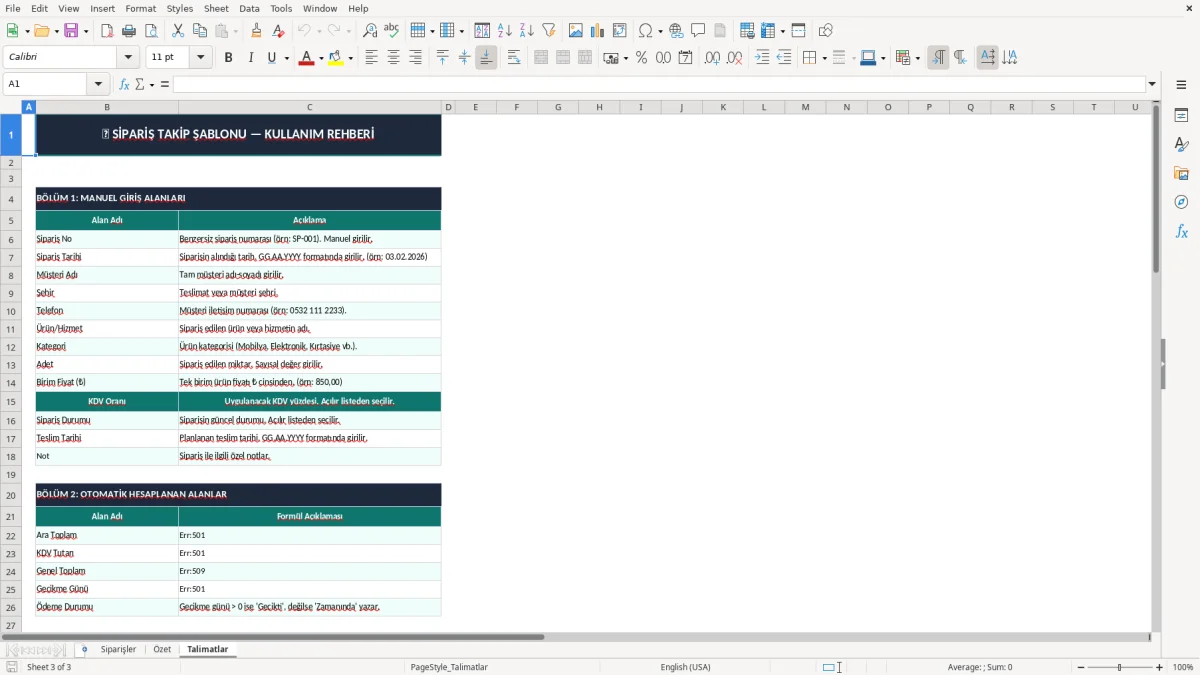Viewport: 1200px width, 675px height.
Task: Toggle Align Bottom vertical alignment
Action: tap(486, 58)
